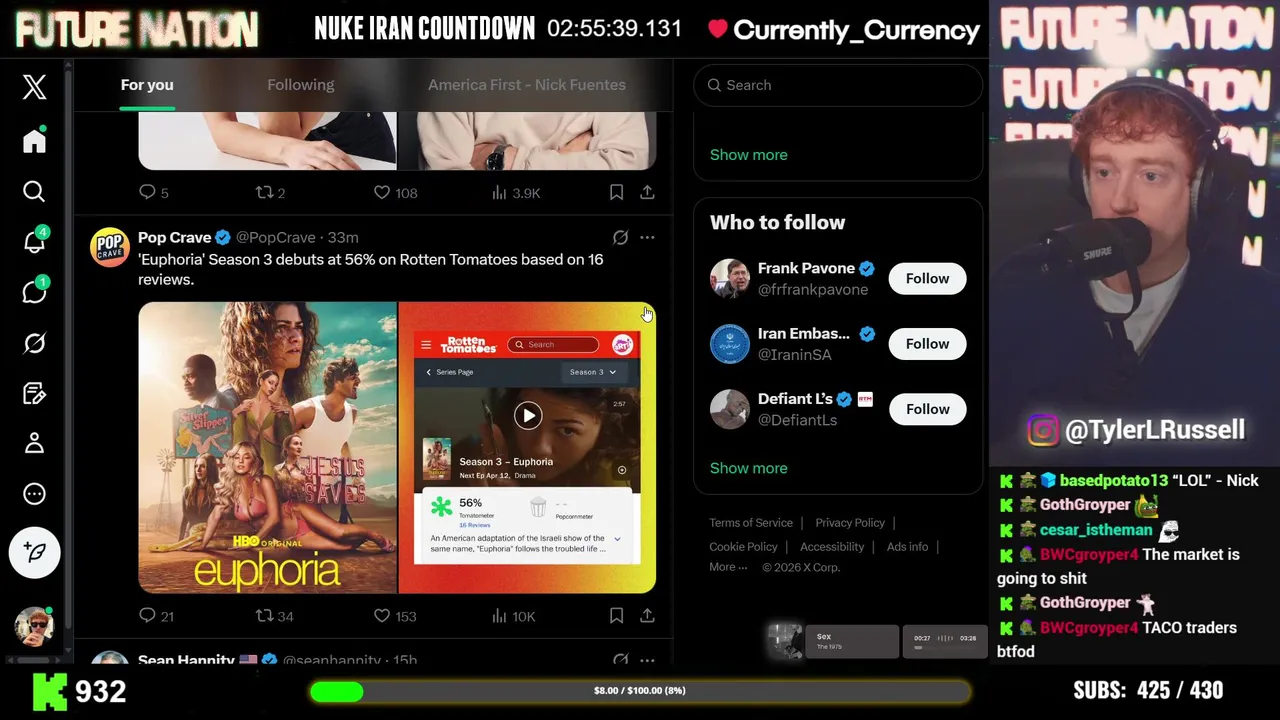The width and height of the screenshot is (1280, 720).
Task: Click Grok icon on Pop Crave post
Action: pyautogui.click(x=620, y=238)
